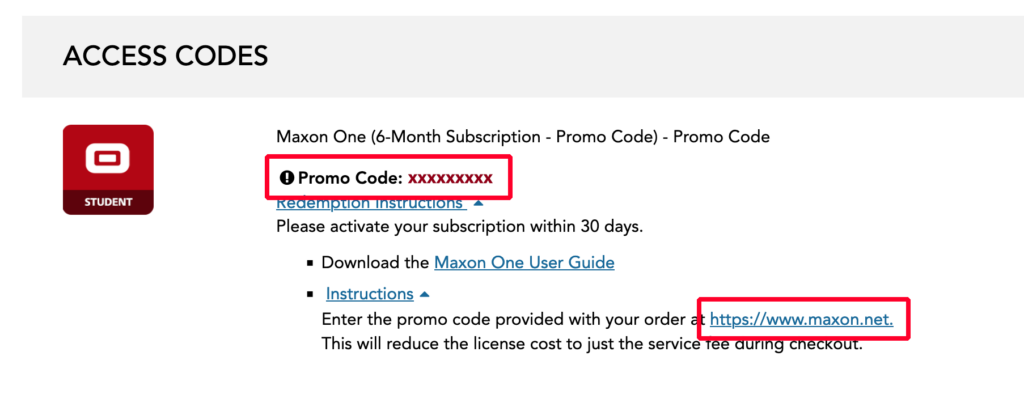The image size is (1024, 407).
Task: Open the Redemption Instructions link
Action: pos(371,203)
